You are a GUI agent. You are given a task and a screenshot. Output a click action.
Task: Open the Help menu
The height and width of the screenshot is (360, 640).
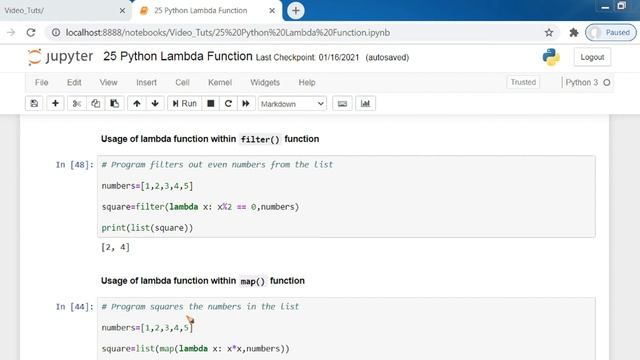[x=307, y=82]
